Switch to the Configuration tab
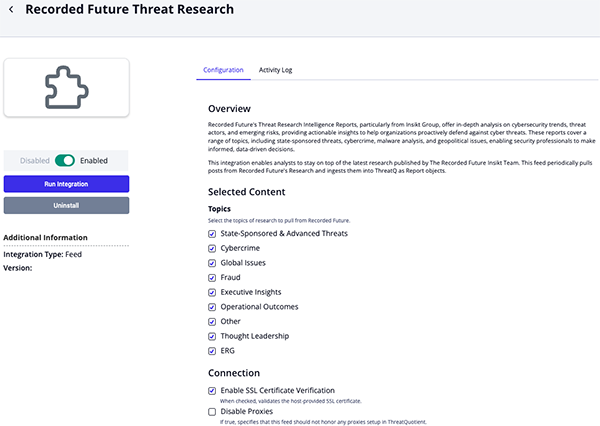The width and height of the screenshot is (600, 426). click(223, 70)
